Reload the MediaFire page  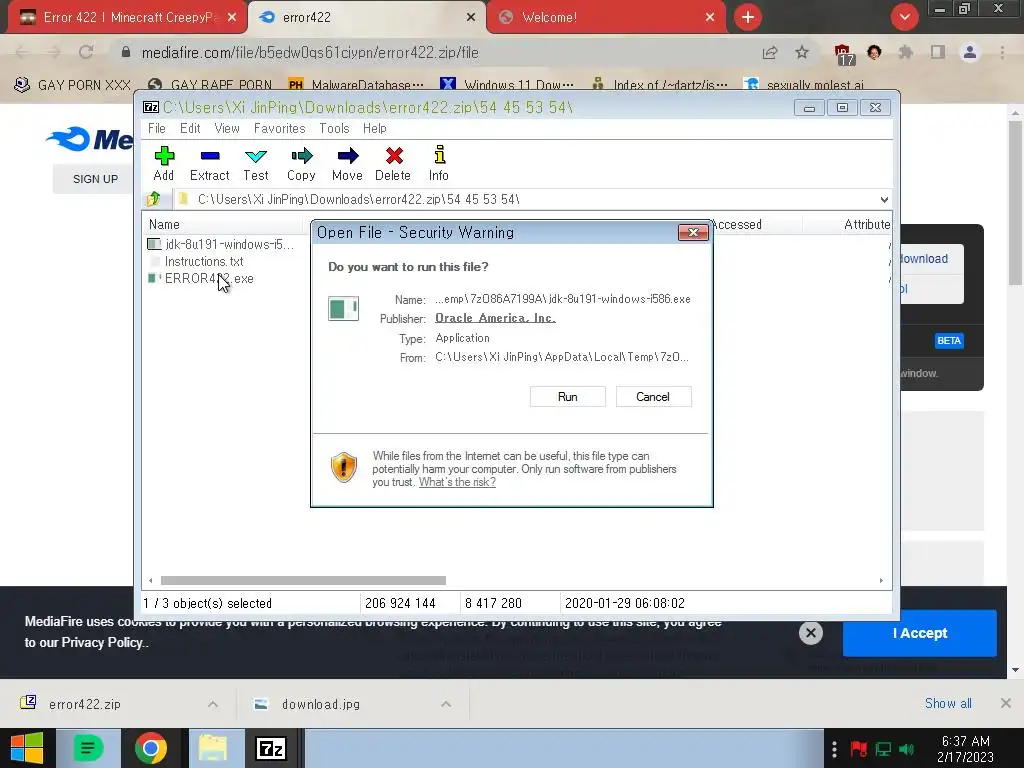[x=86, y=52]
